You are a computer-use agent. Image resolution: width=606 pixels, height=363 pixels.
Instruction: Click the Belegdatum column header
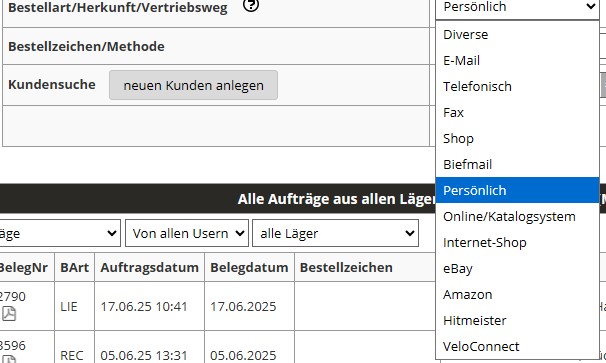(x=249, y=268)
